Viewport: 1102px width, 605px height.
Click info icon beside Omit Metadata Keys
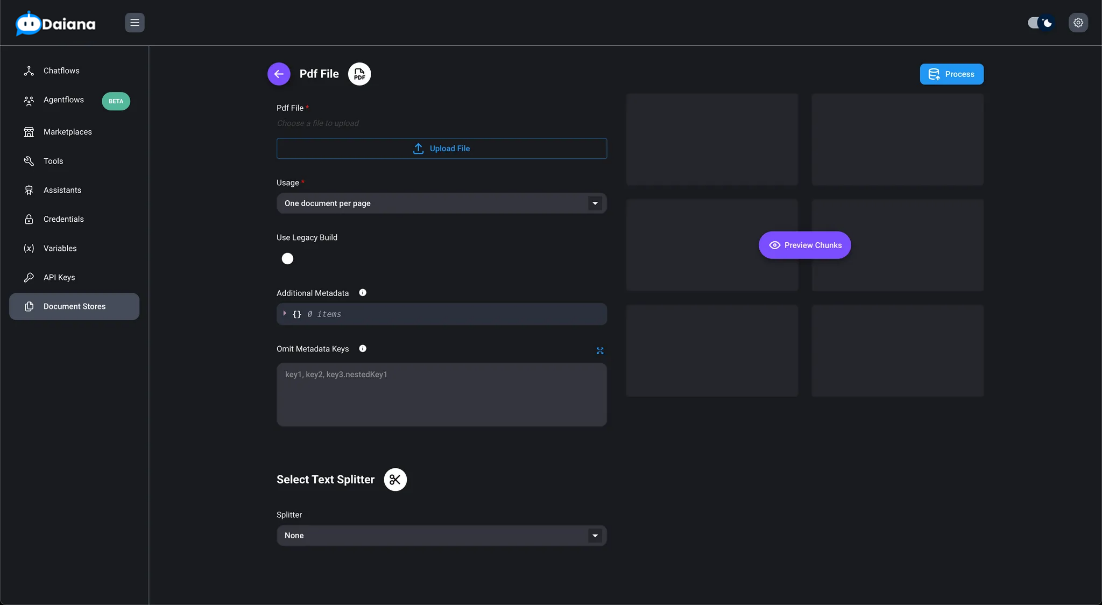pos(362,349)
